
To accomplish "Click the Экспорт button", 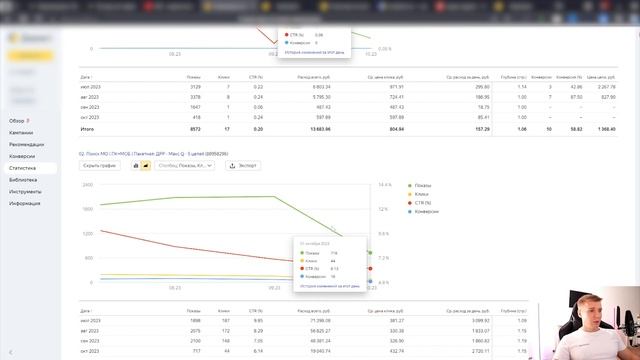I will pyautogui.click(x=243, y=166).
